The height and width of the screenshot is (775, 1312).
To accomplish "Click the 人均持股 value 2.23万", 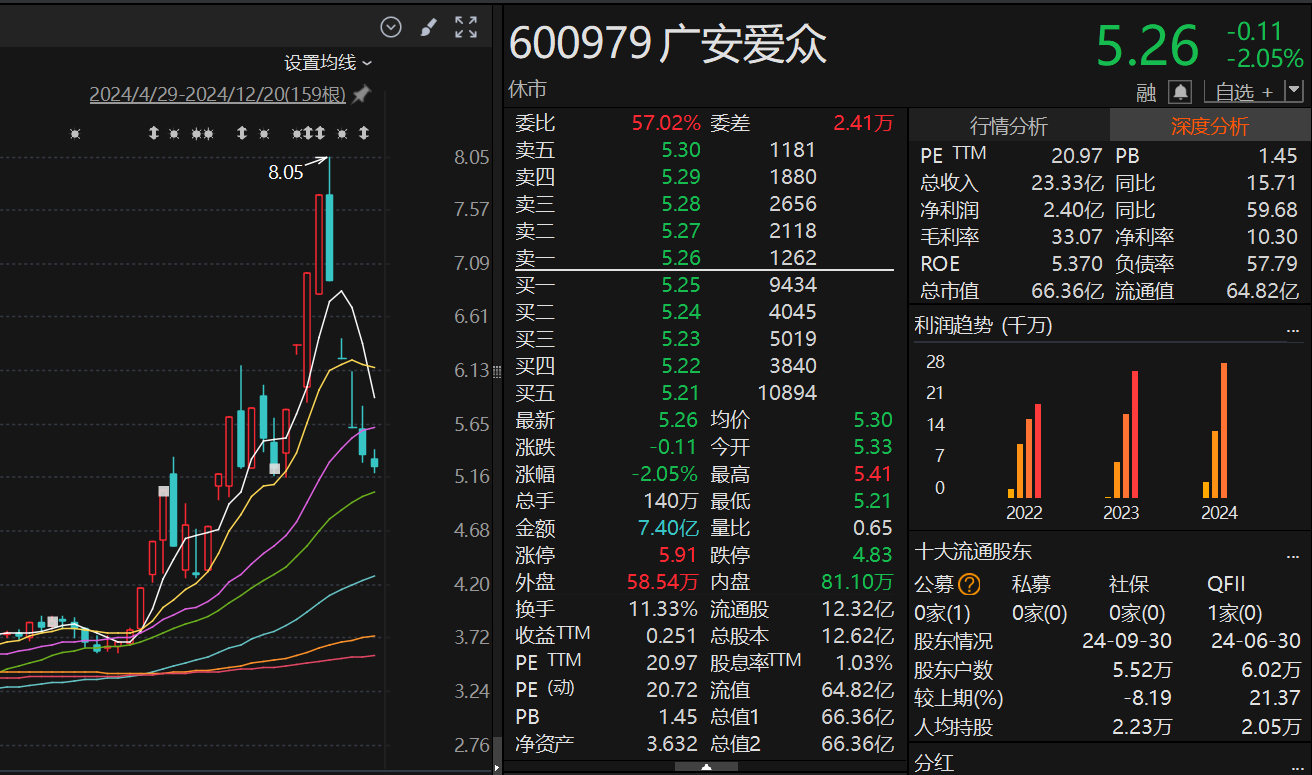I will tap(1142, 727).
